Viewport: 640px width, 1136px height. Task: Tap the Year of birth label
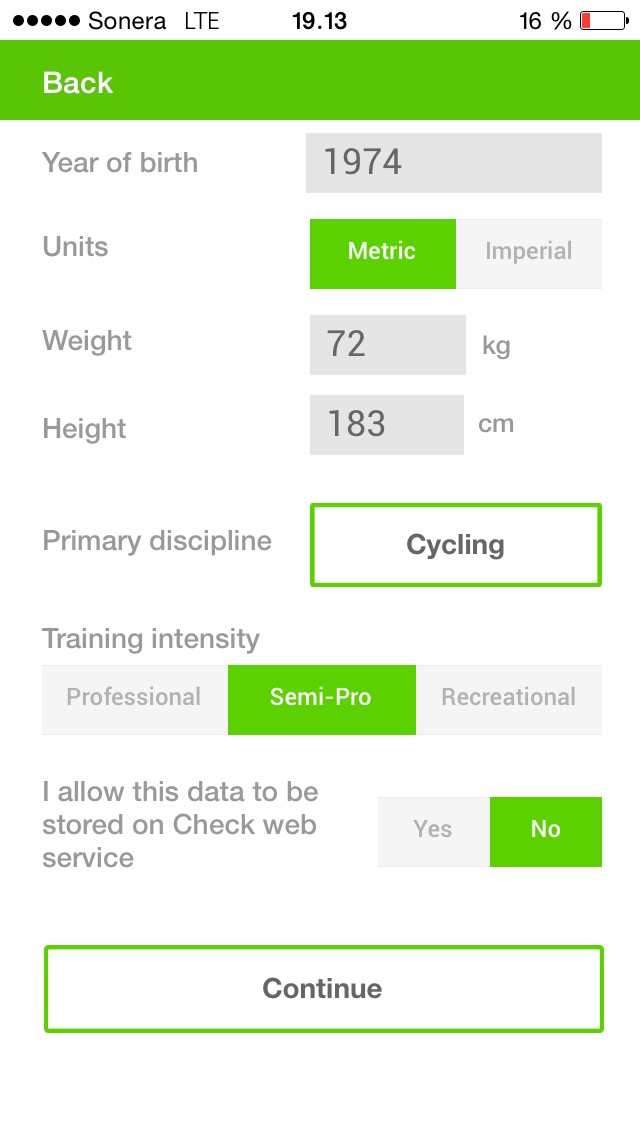click(120, 163)
